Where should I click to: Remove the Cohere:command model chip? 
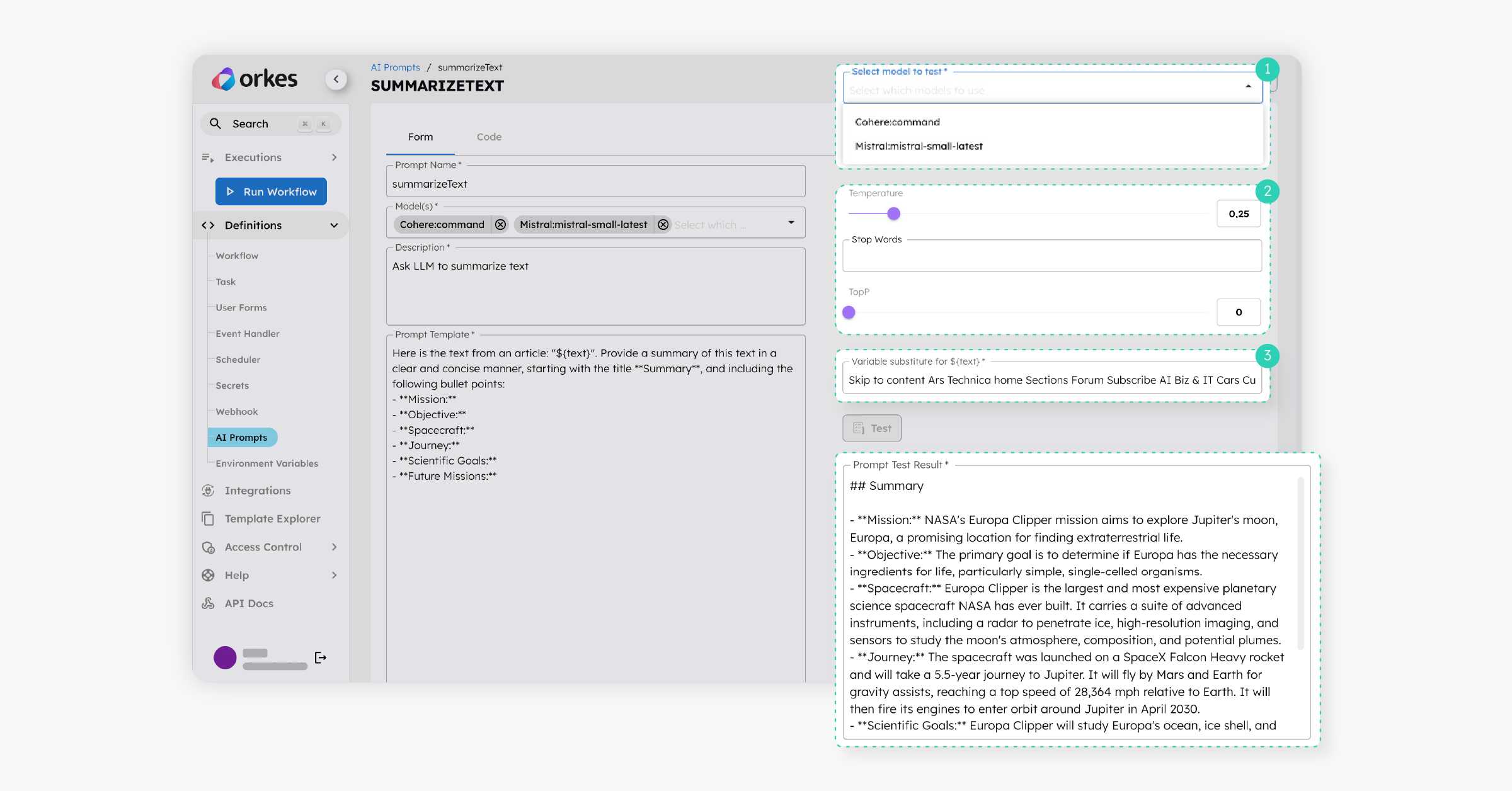click(500, 225)
